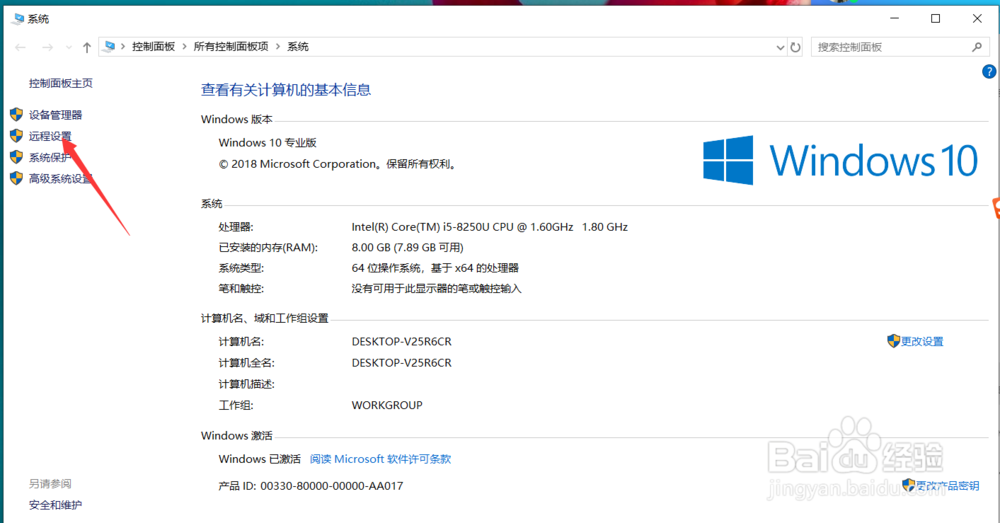1000x523 pixels.
Task: Click shield icon next to 更改产品密钥
Action: point(909,485)
